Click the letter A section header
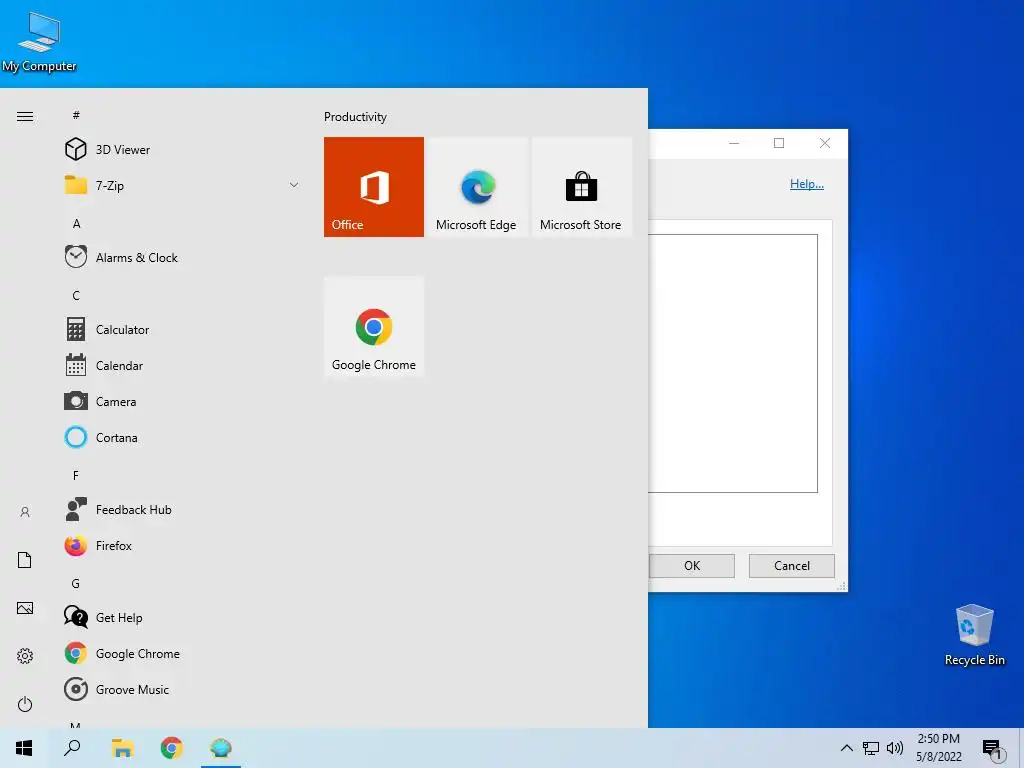The image size is (1024, 768). (76, 223)
